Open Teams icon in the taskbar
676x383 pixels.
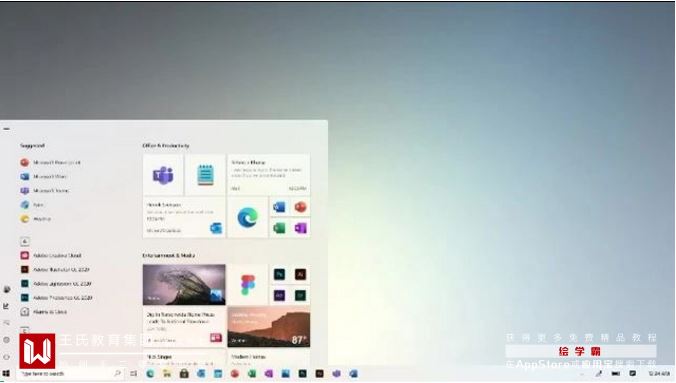336,374
